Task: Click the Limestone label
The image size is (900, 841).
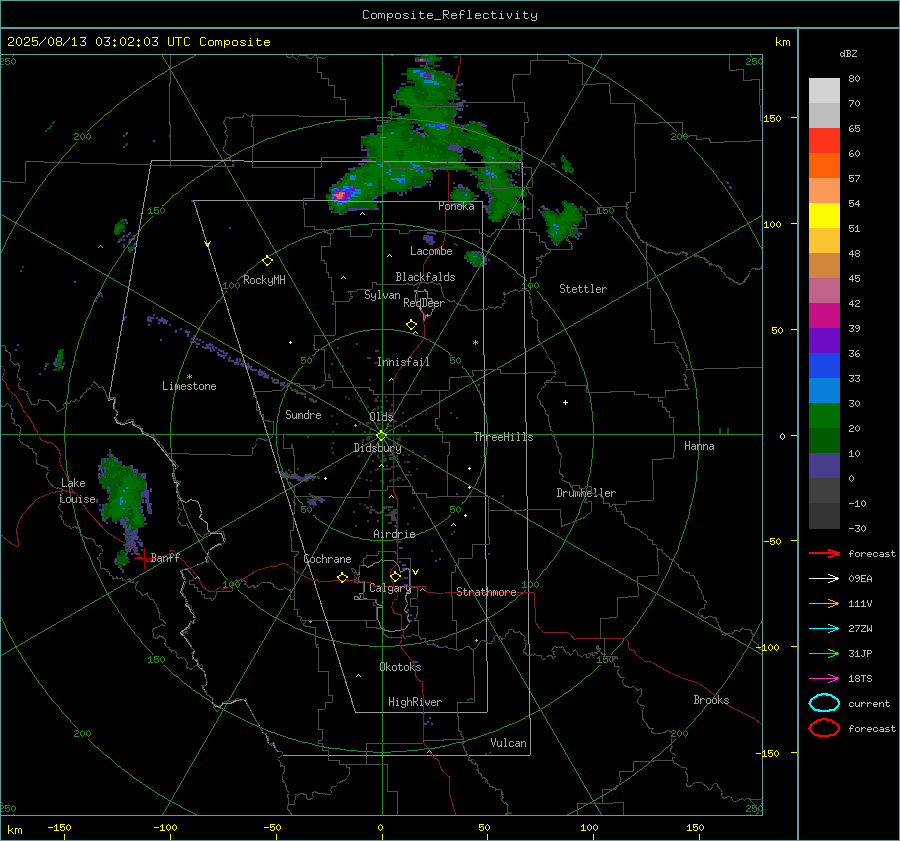Action: click(189, 386)
